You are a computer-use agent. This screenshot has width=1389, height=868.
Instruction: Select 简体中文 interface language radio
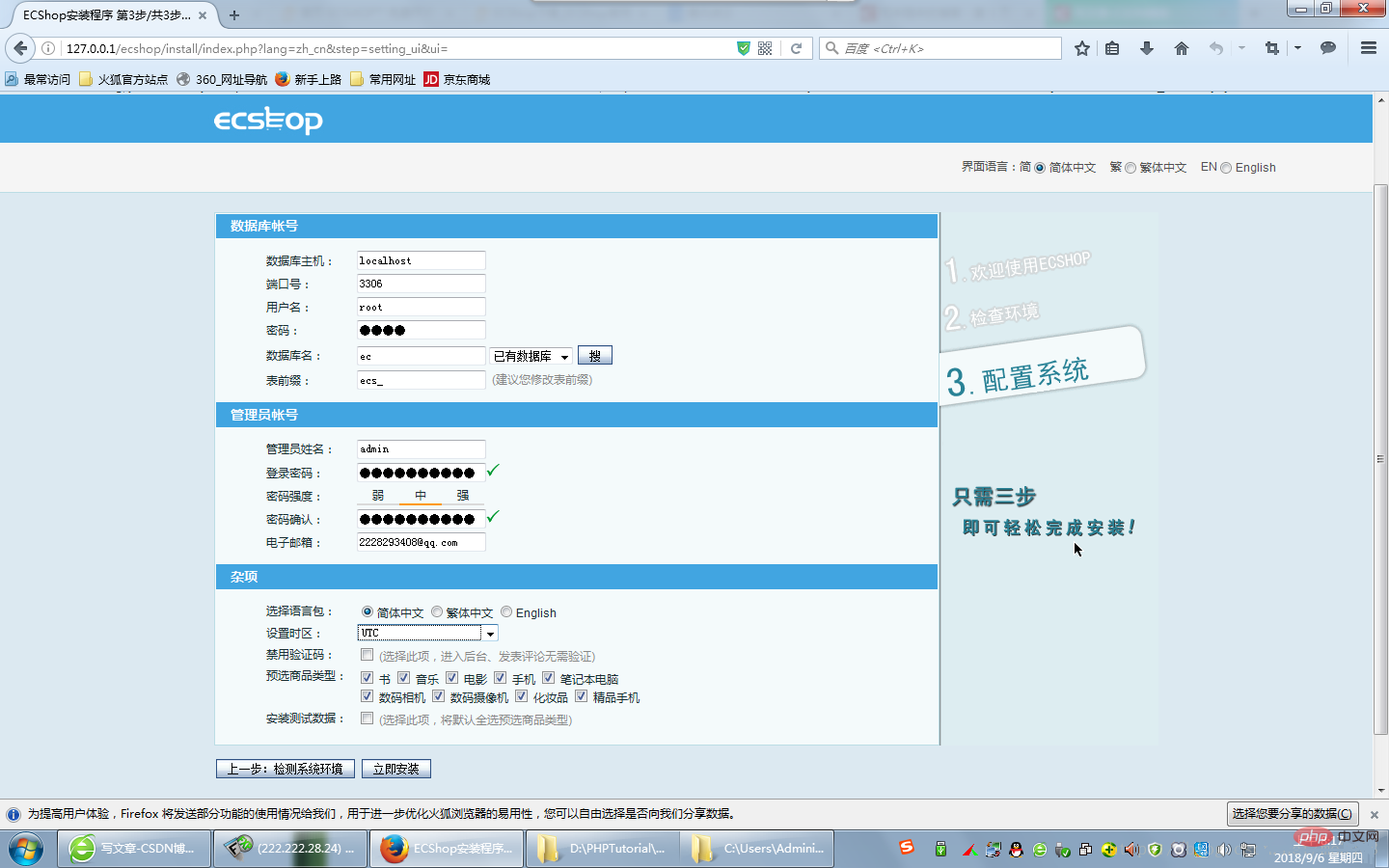pos(1040,168)
